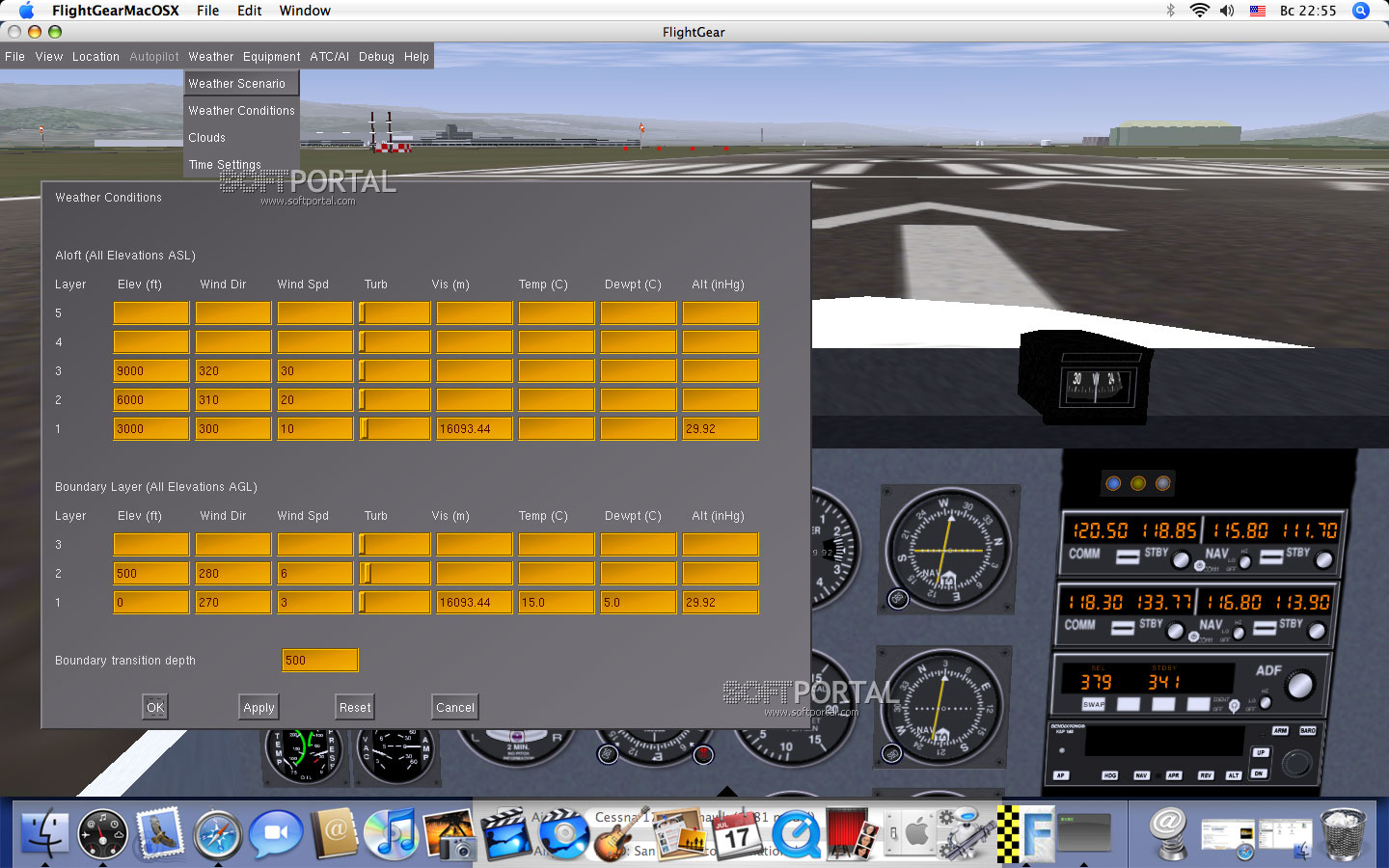Open the Location menu

coord(95,57)
